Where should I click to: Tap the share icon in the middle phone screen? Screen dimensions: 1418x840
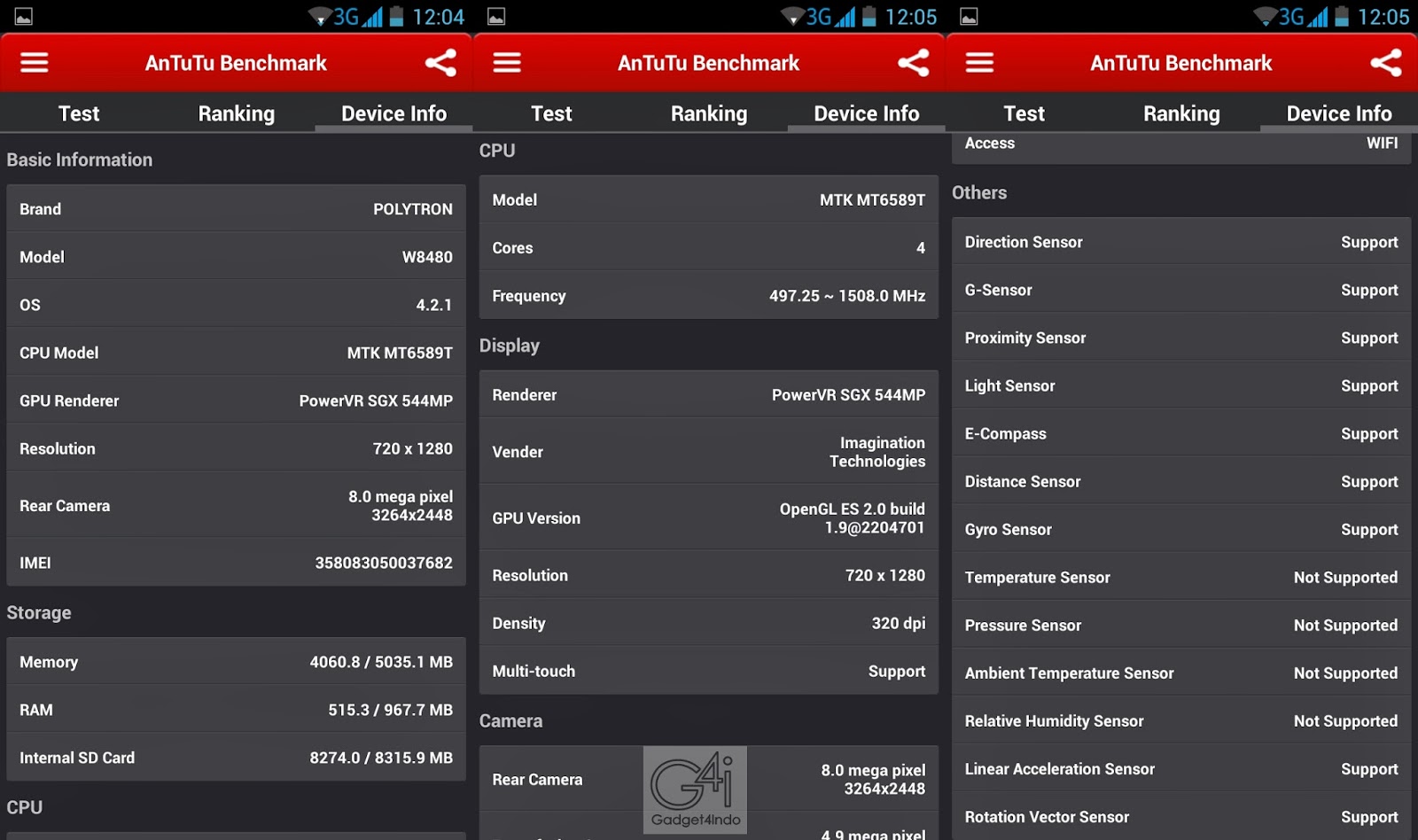coord(914,63)
